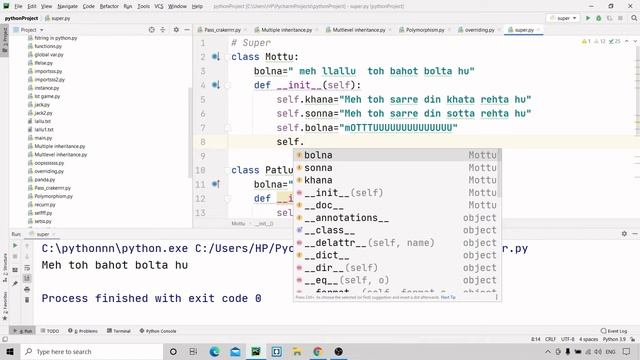Choose __delattr__(self, name) suggestion

[x=397, y=242]
